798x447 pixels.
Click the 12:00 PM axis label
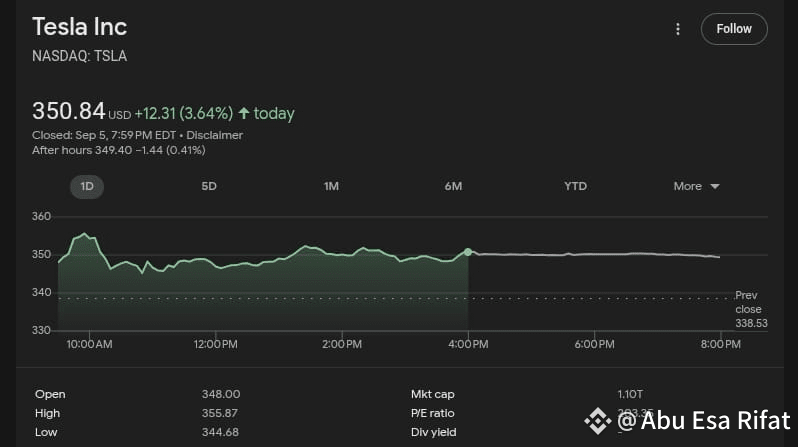click(x=215, y=344)
